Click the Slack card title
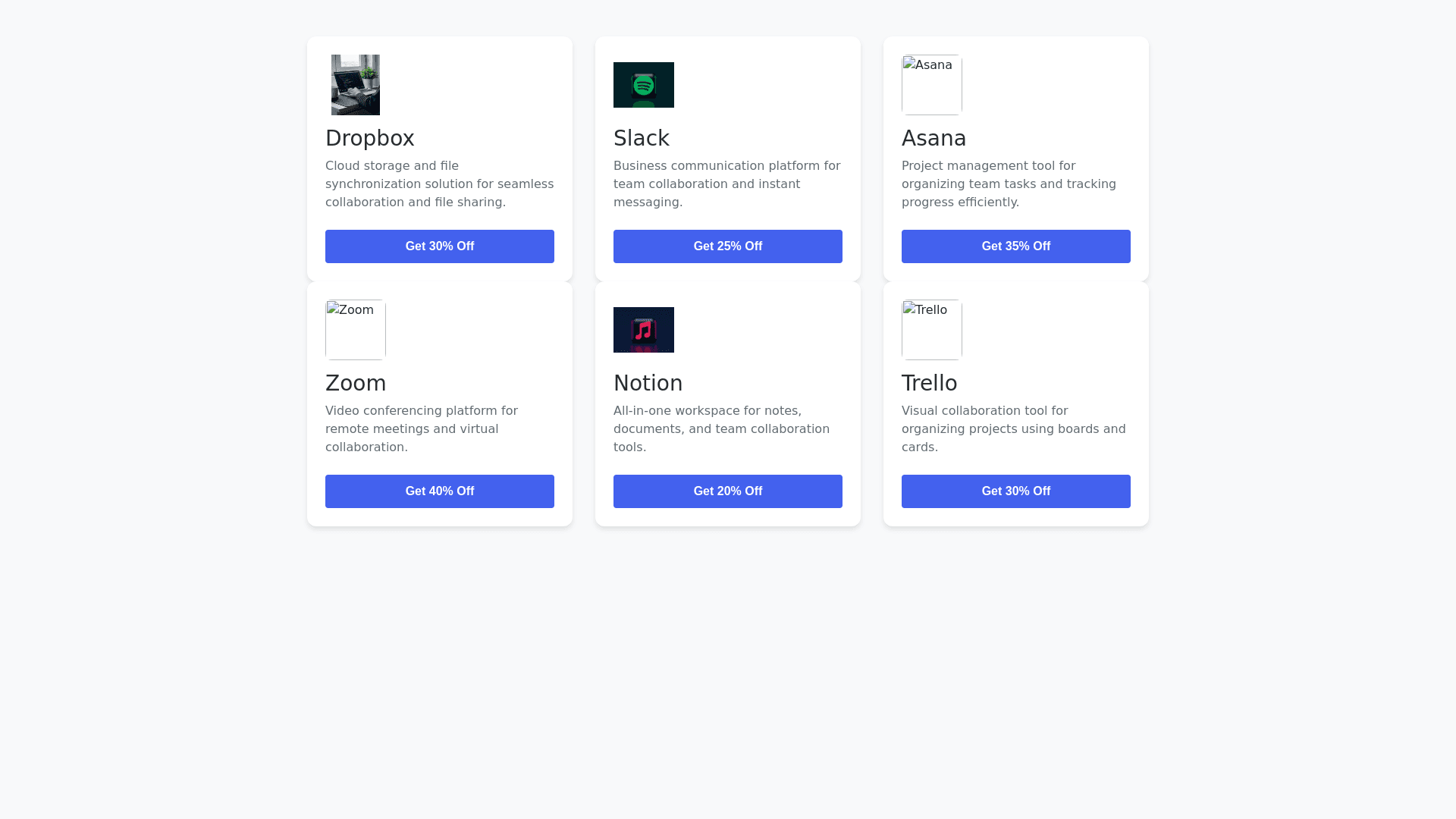1456x819 pixels. (642, 138)
